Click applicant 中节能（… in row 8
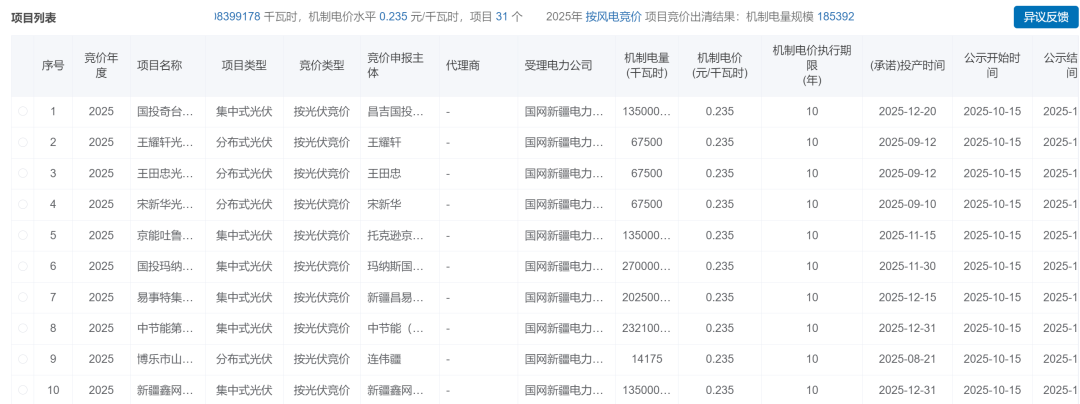This screenshot has width=1080, height=404. click(x=396, y=328)
